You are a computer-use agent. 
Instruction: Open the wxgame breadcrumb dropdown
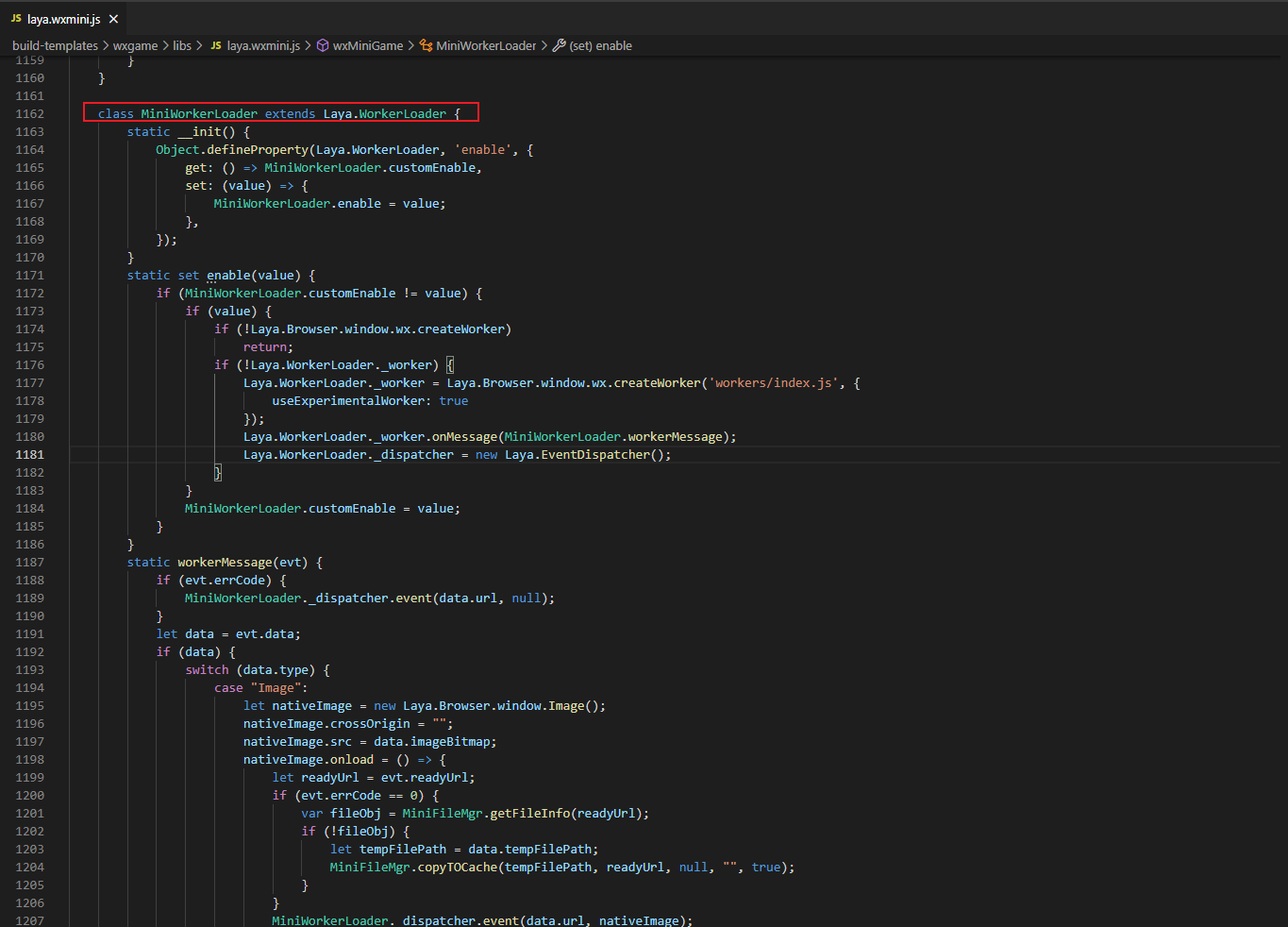(x=135, y=45)
